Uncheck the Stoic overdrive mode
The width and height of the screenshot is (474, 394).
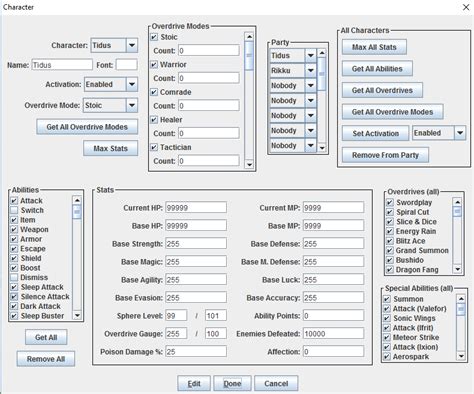154,37
